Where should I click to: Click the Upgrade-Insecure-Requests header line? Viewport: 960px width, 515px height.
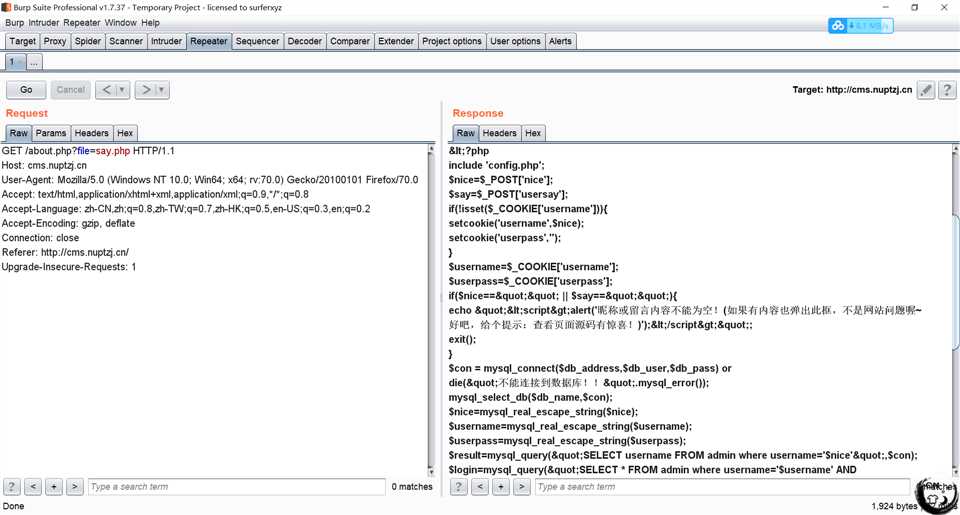pyautogui.click(x=69, y=267)
